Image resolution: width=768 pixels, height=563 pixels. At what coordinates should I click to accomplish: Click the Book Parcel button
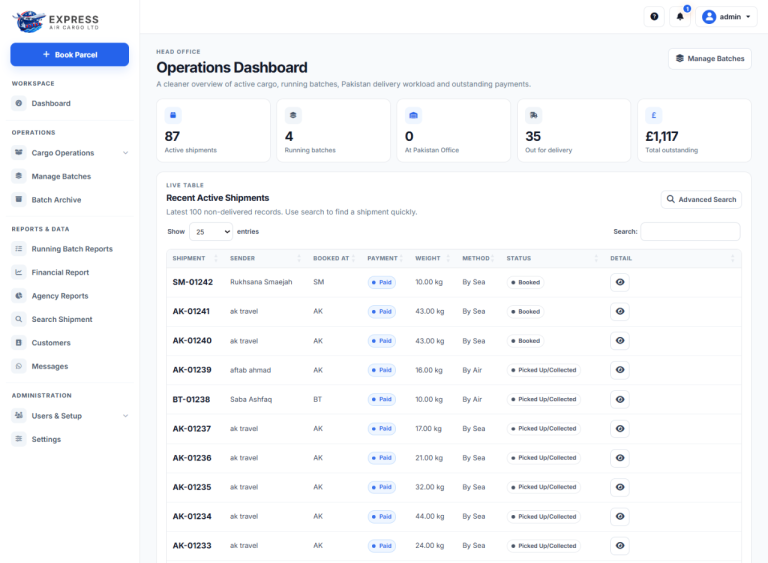click(70, 54)
